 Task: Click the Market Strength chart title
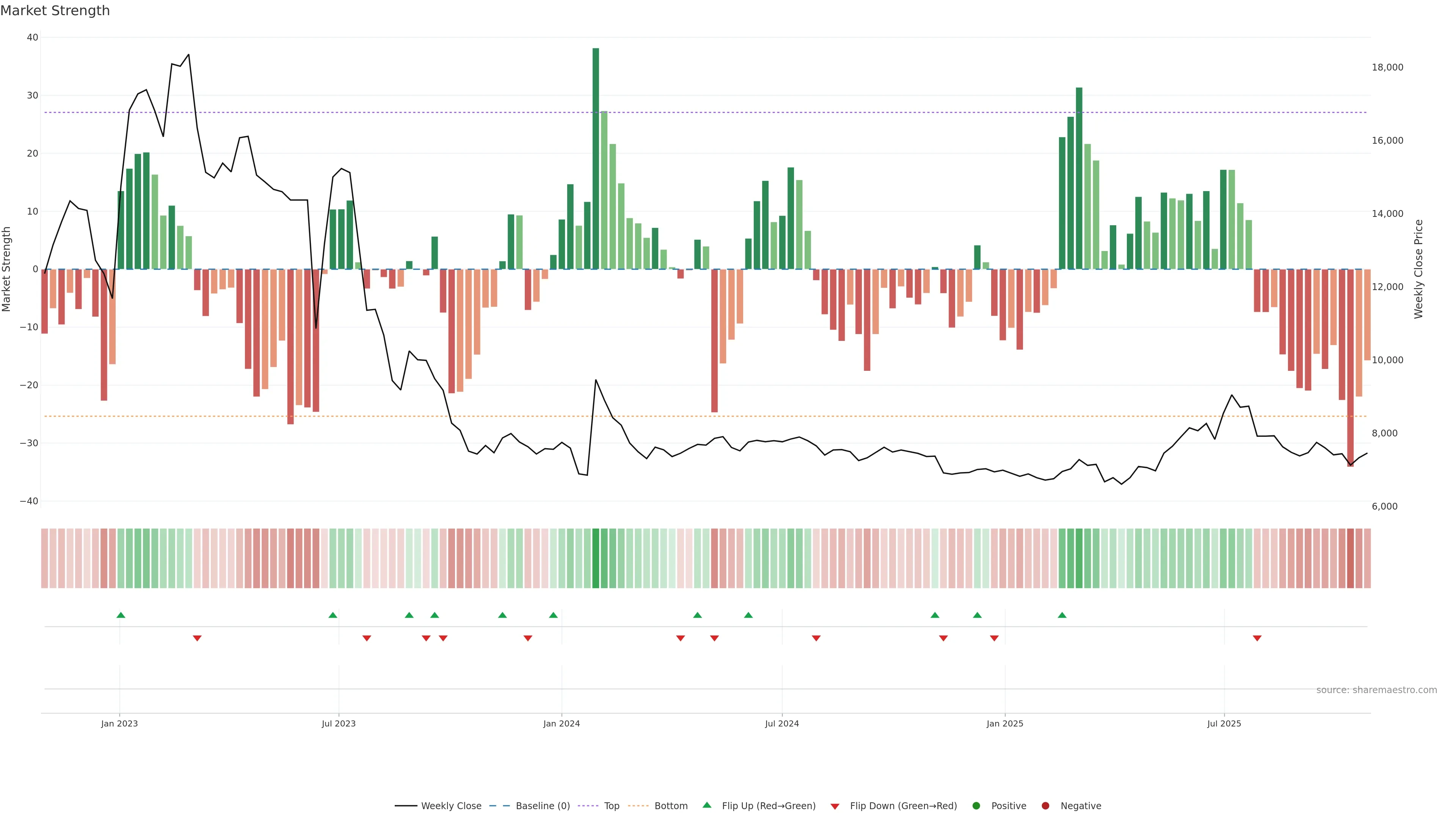(55, 11)
